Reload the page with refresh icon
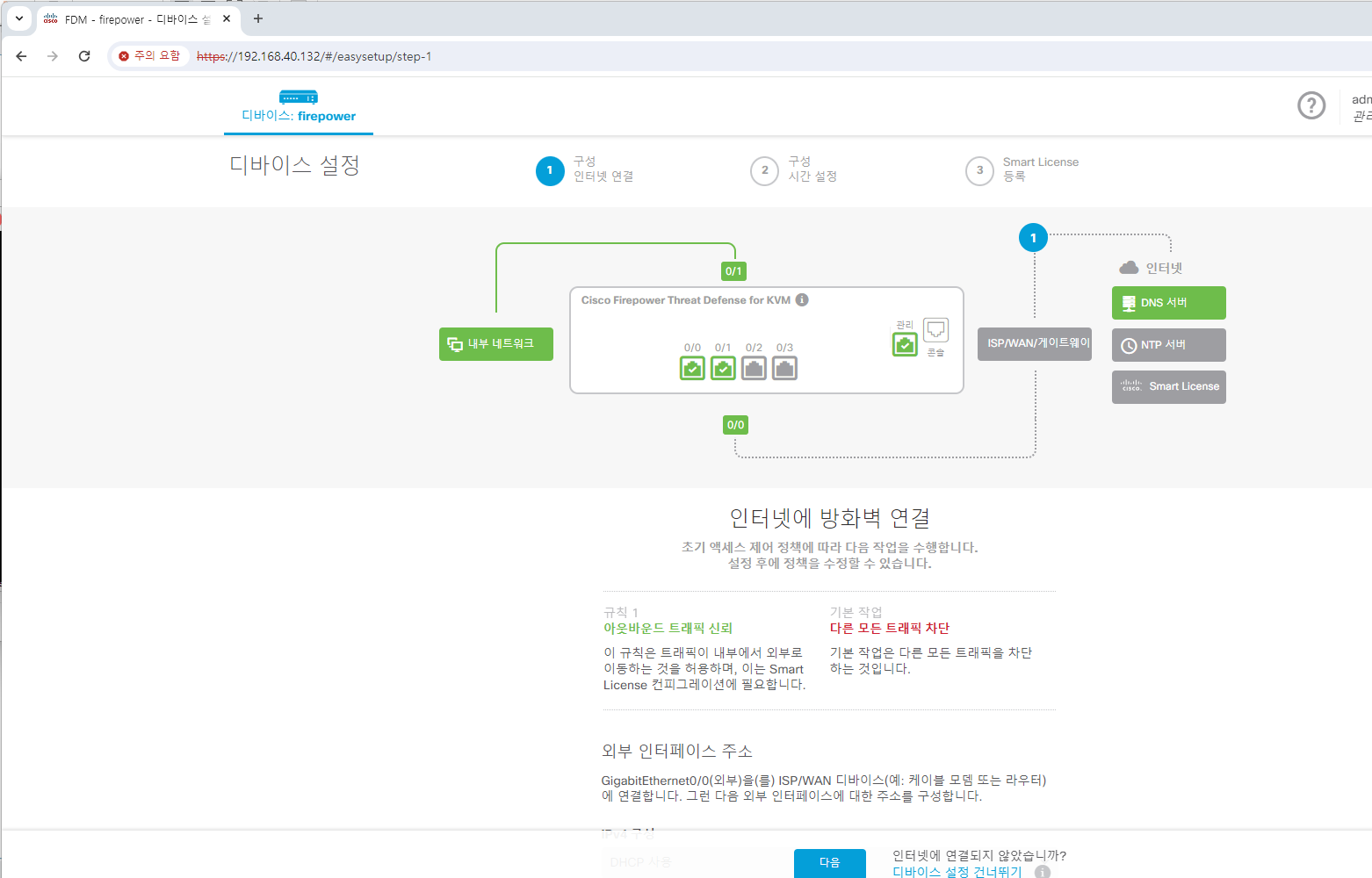Image resolution: width=1372 pixels, height=878 pixels. 84,56
